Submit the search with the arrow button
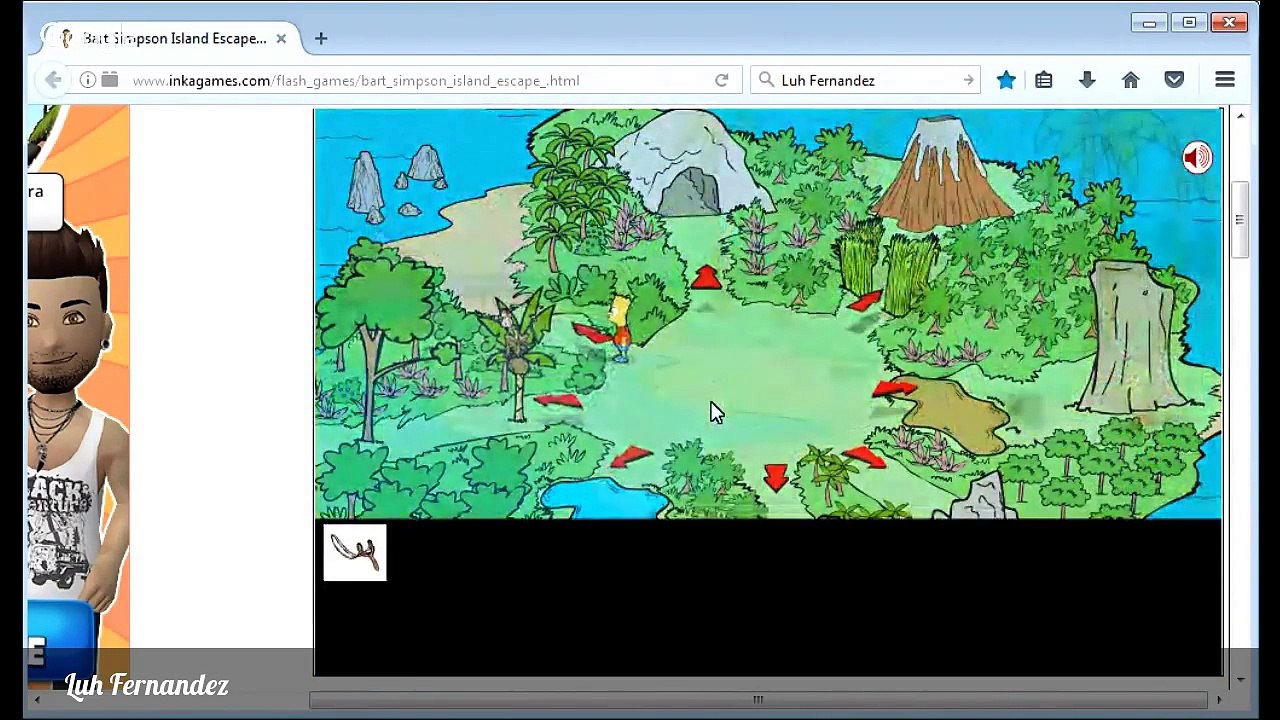 point(968,80)
